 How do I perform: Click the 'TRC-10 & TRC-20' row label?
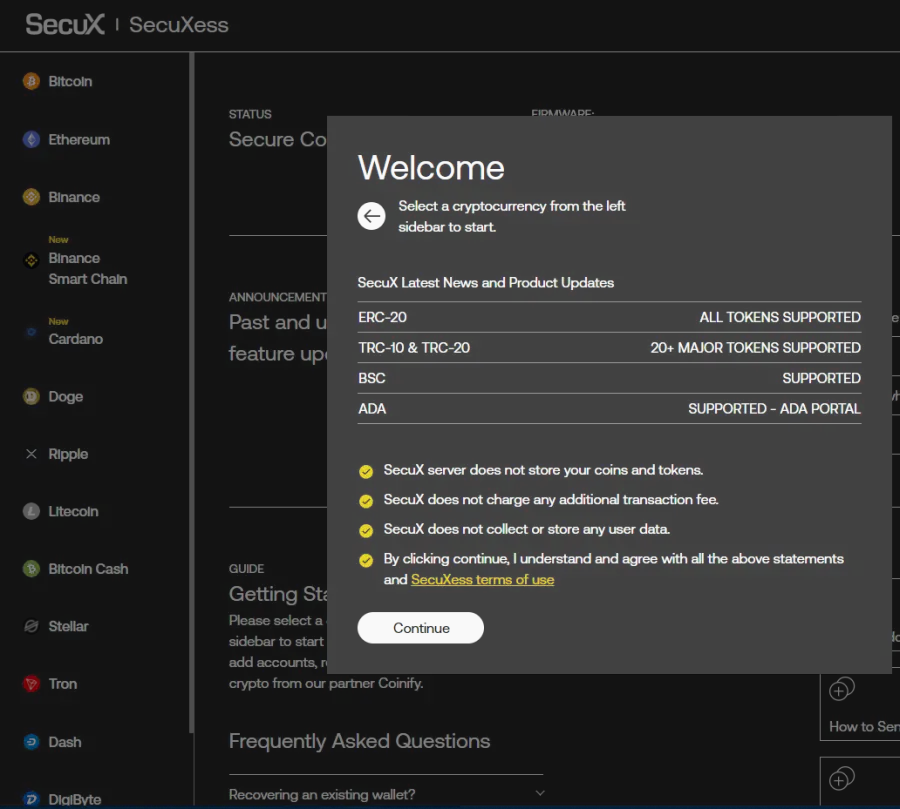coord(414,347)
